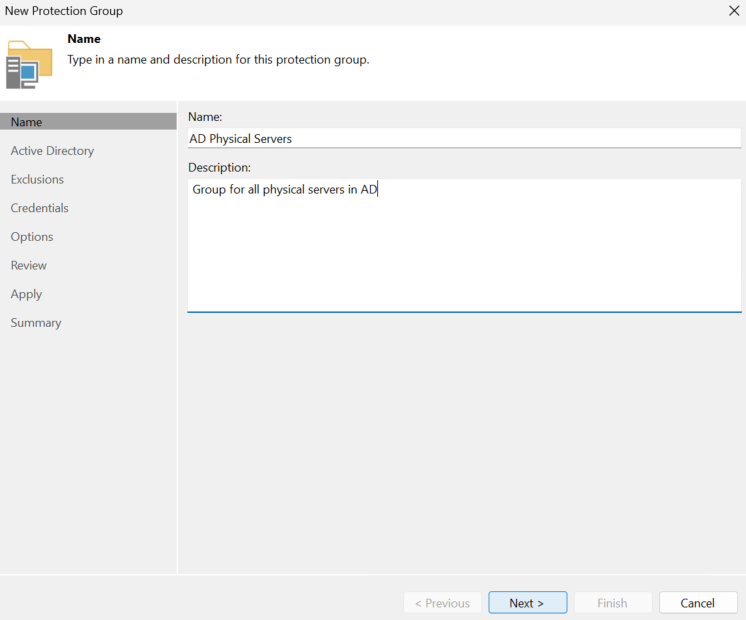This screenshot has width=746, height=620.
Task: Open the Exclusions step
Action: [x=37, y=179]
